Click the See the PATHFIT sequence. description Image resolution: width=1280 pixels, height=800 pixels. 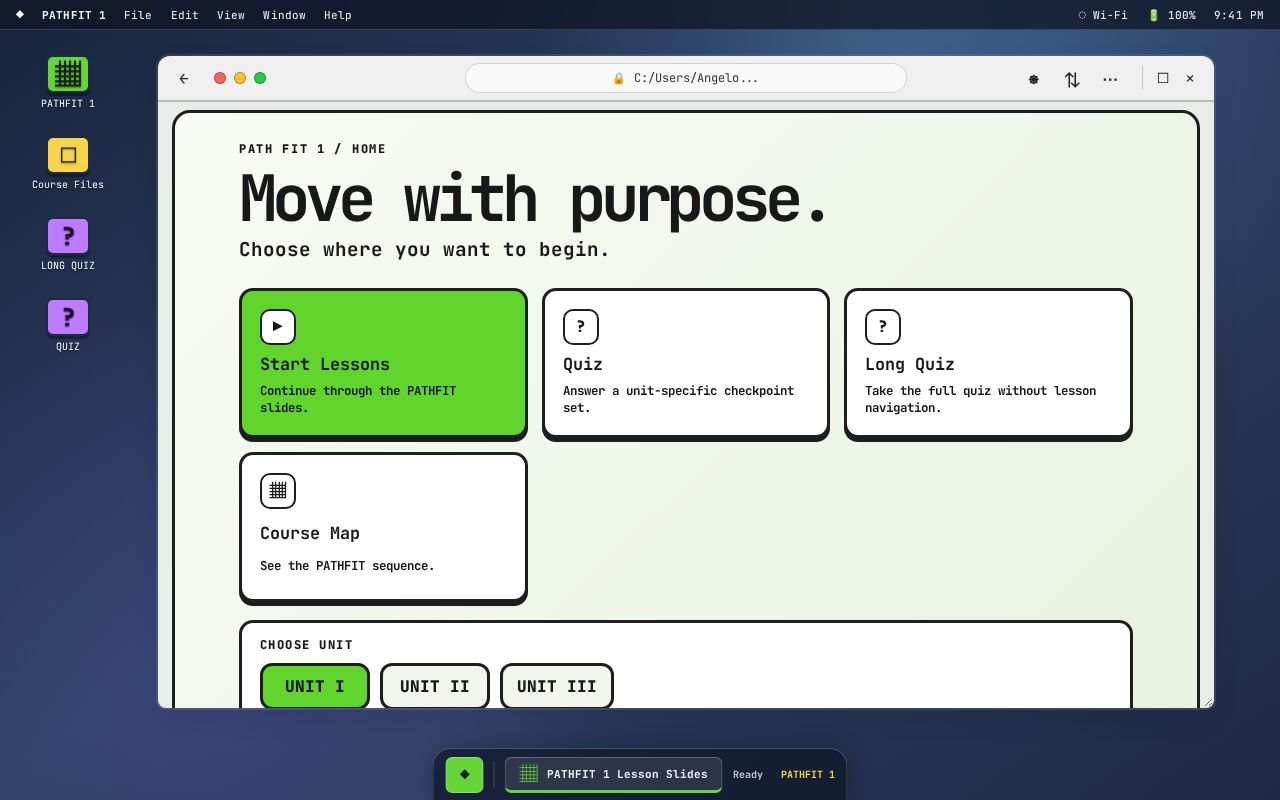(x=347, y=566)
